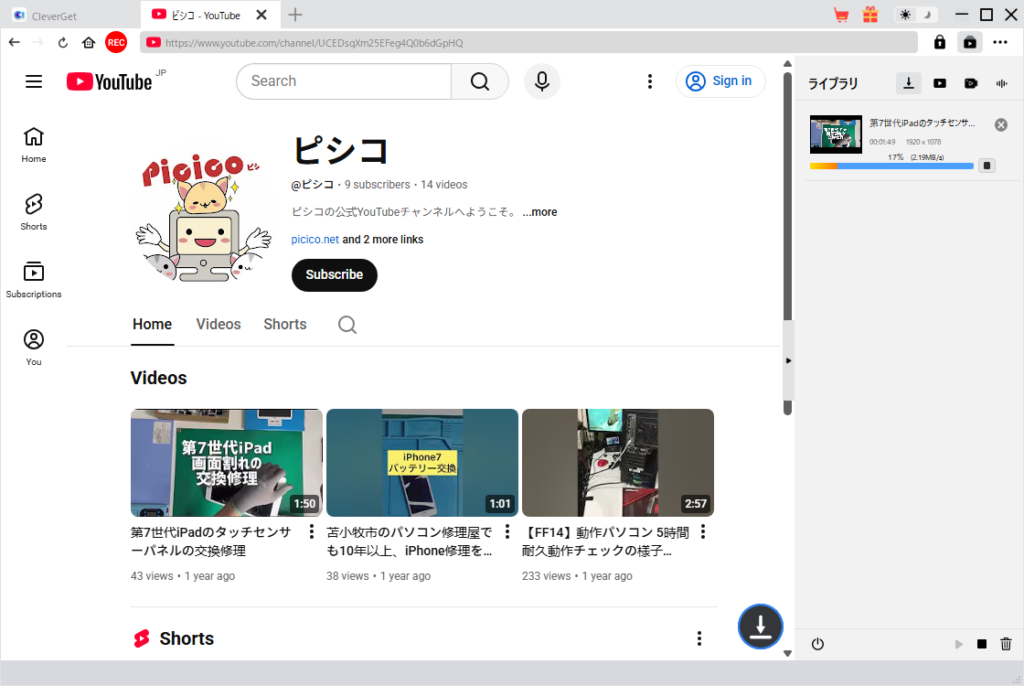Subscribe to the ピシコ channel
Screen dimensions: 1024x686
click(334, 275)
